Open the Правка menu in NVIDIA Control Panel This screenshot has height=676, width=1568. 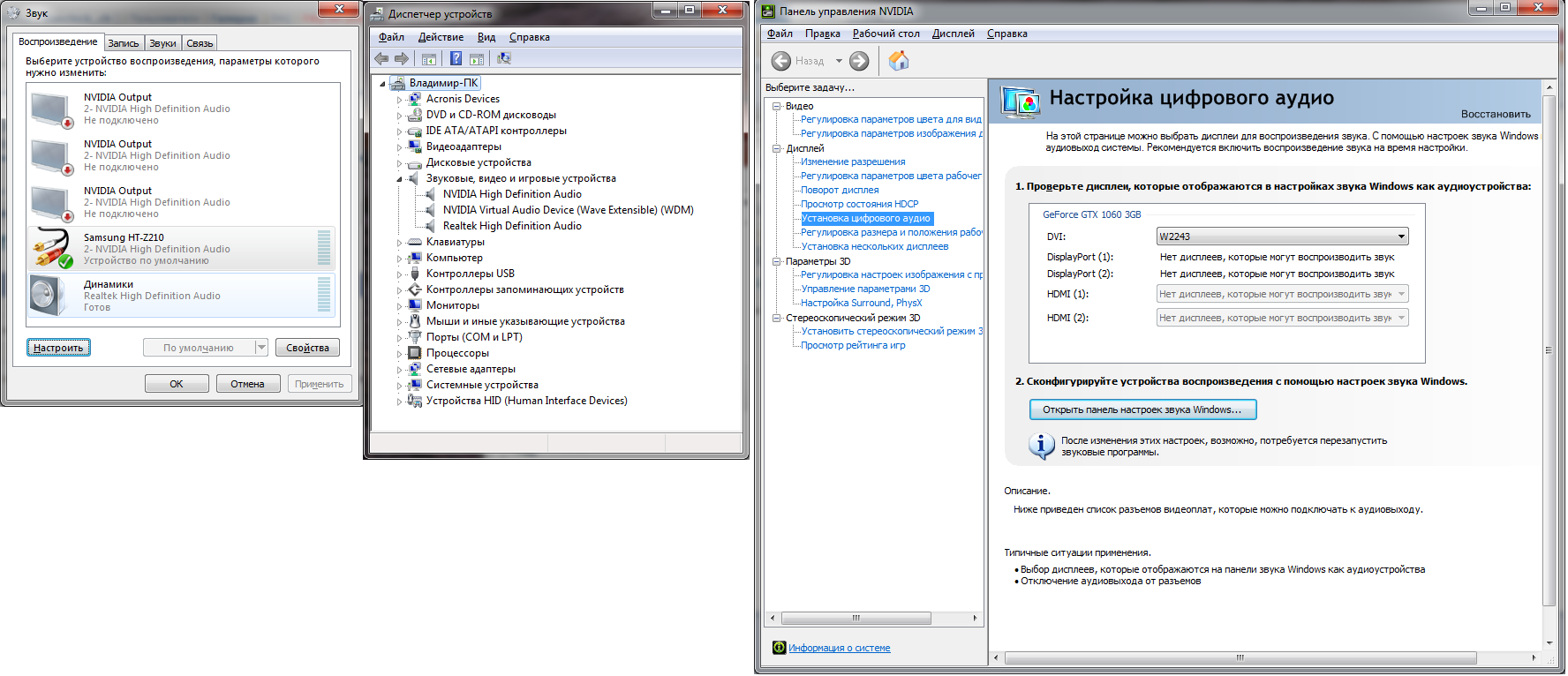[822, 34]
